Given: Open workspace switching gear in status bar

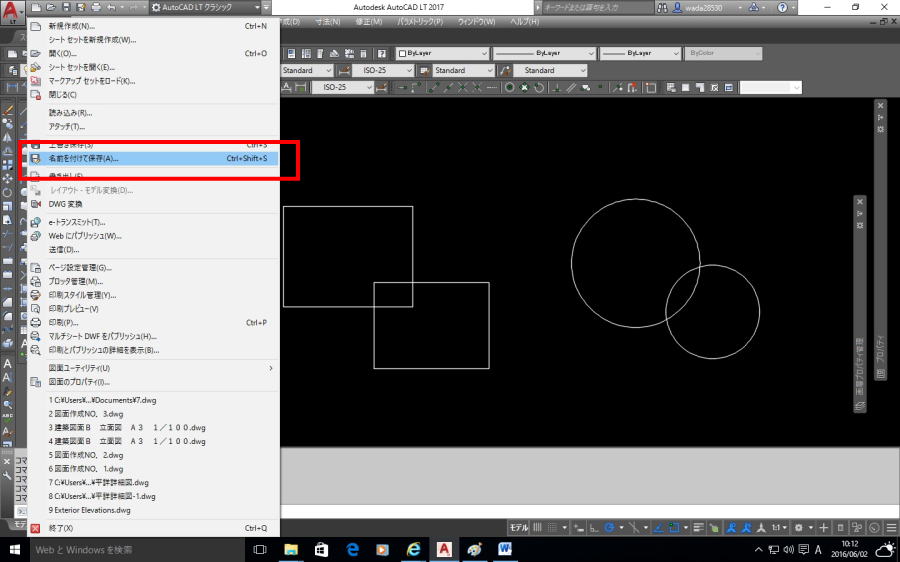Looking at the screenshot, I should (798, 527).
